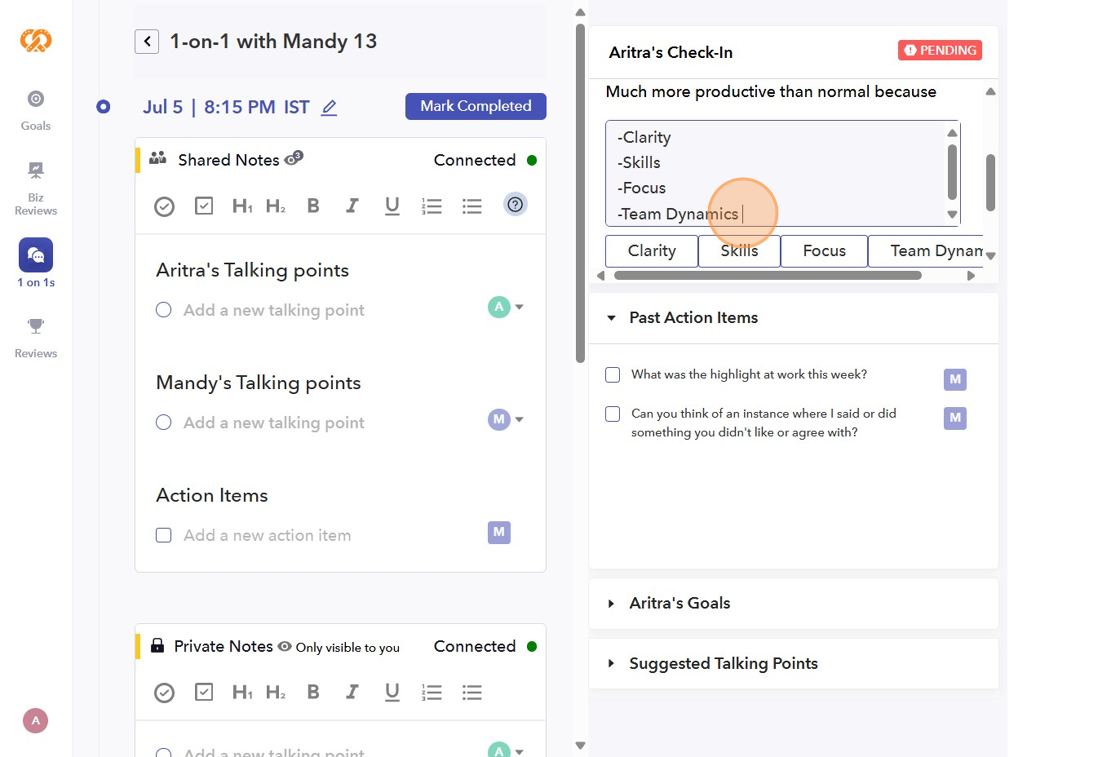The image size is (1120, 757).
Task: Toggle italic in Shared Notes toolbar
Action: coord(351,206)
